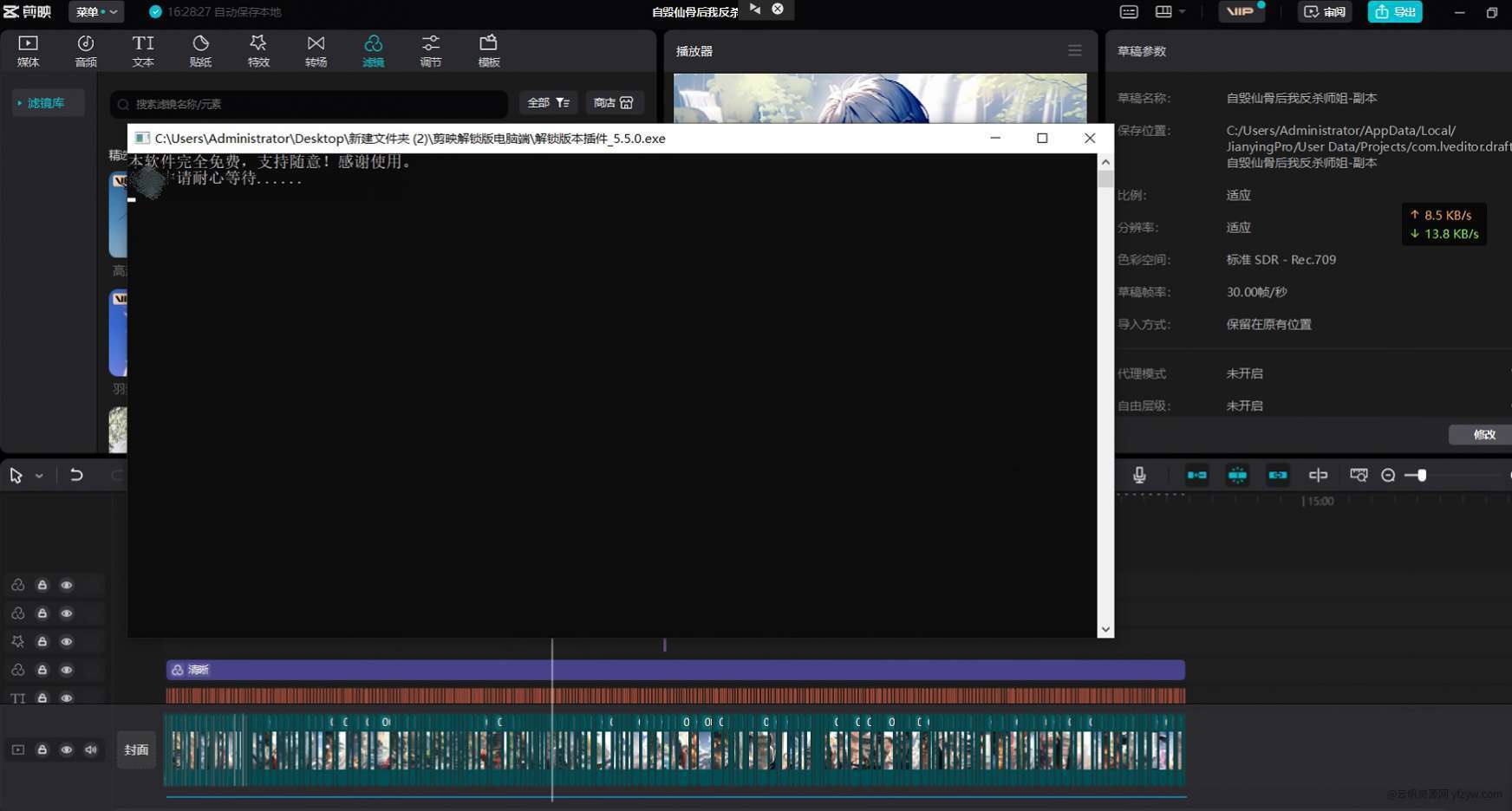Open the 特效 effects tab
The image size is (1512, 811).
258,51
